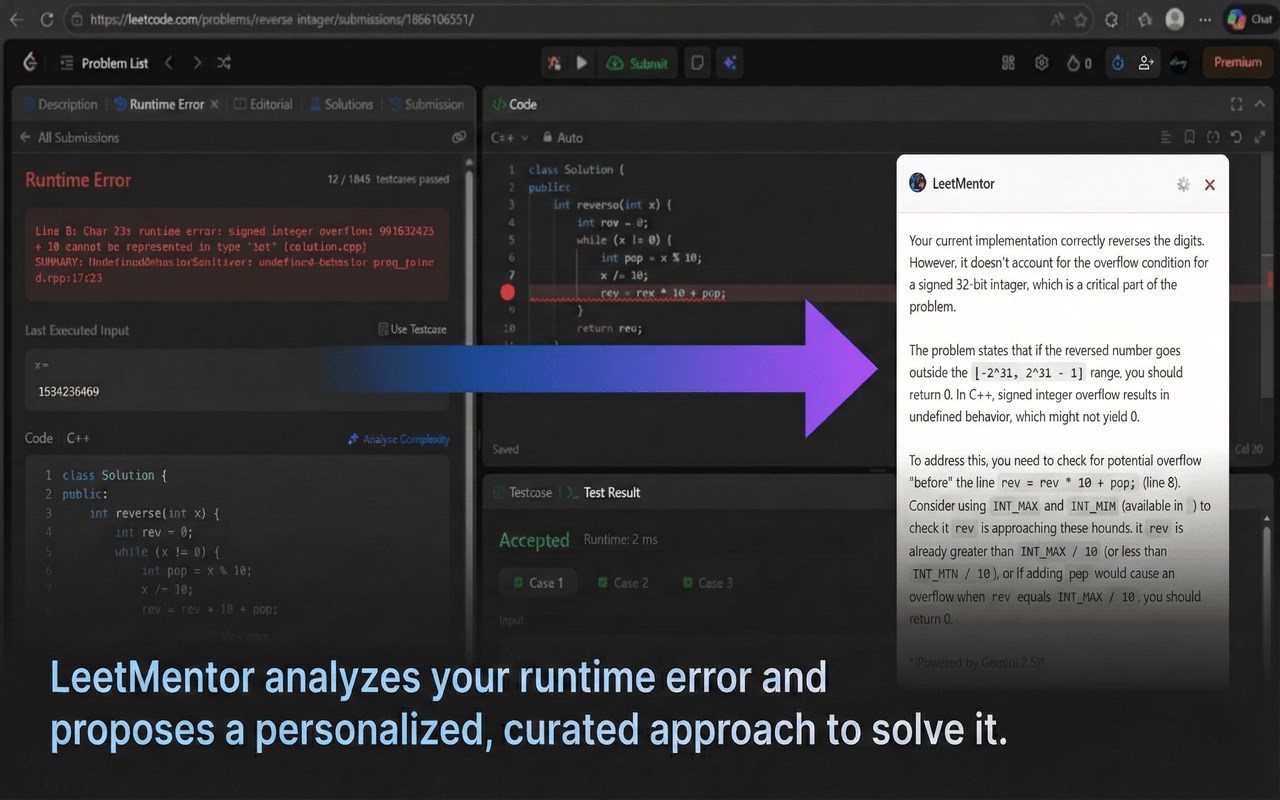Select the Test Result tab

click(604, 492)
